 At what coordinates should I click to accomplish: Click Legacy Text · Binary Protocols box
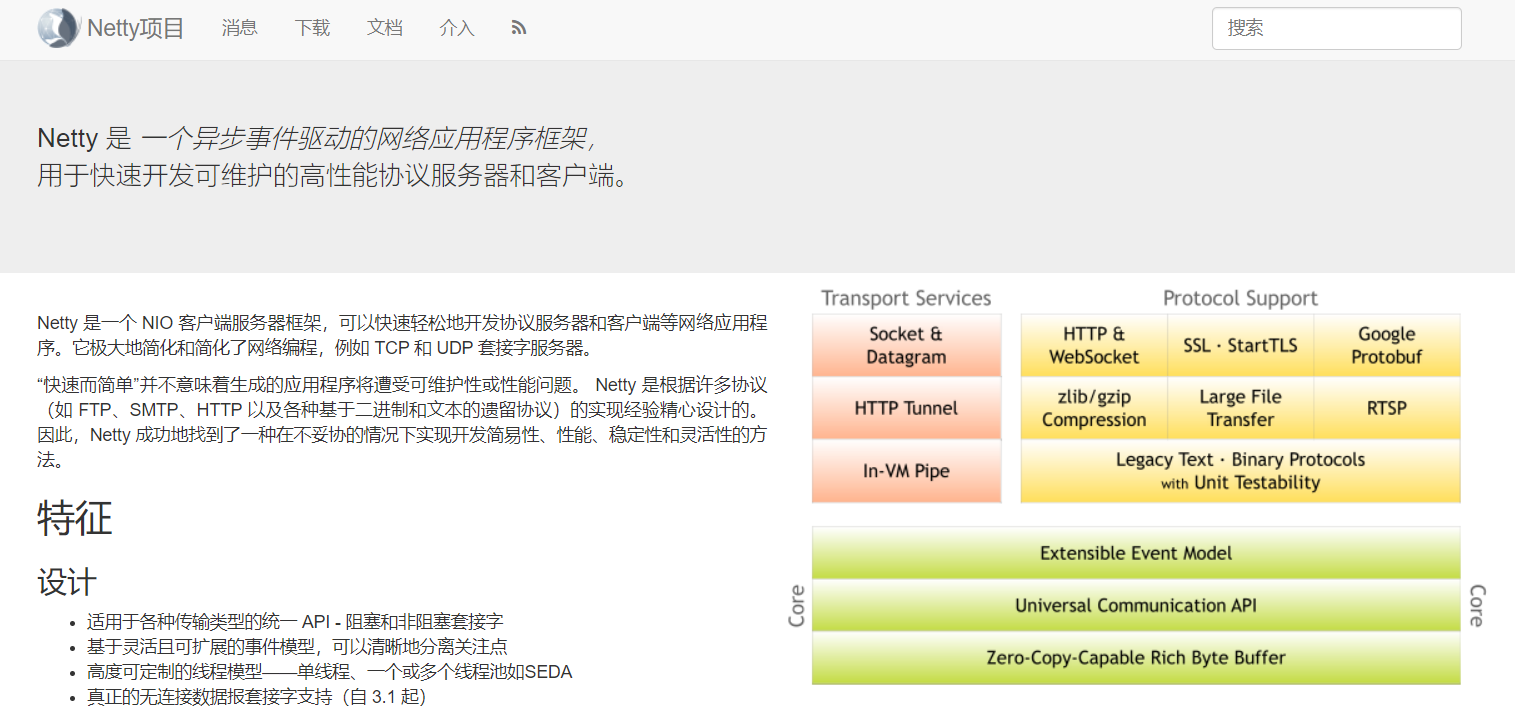coord(1240,471)
